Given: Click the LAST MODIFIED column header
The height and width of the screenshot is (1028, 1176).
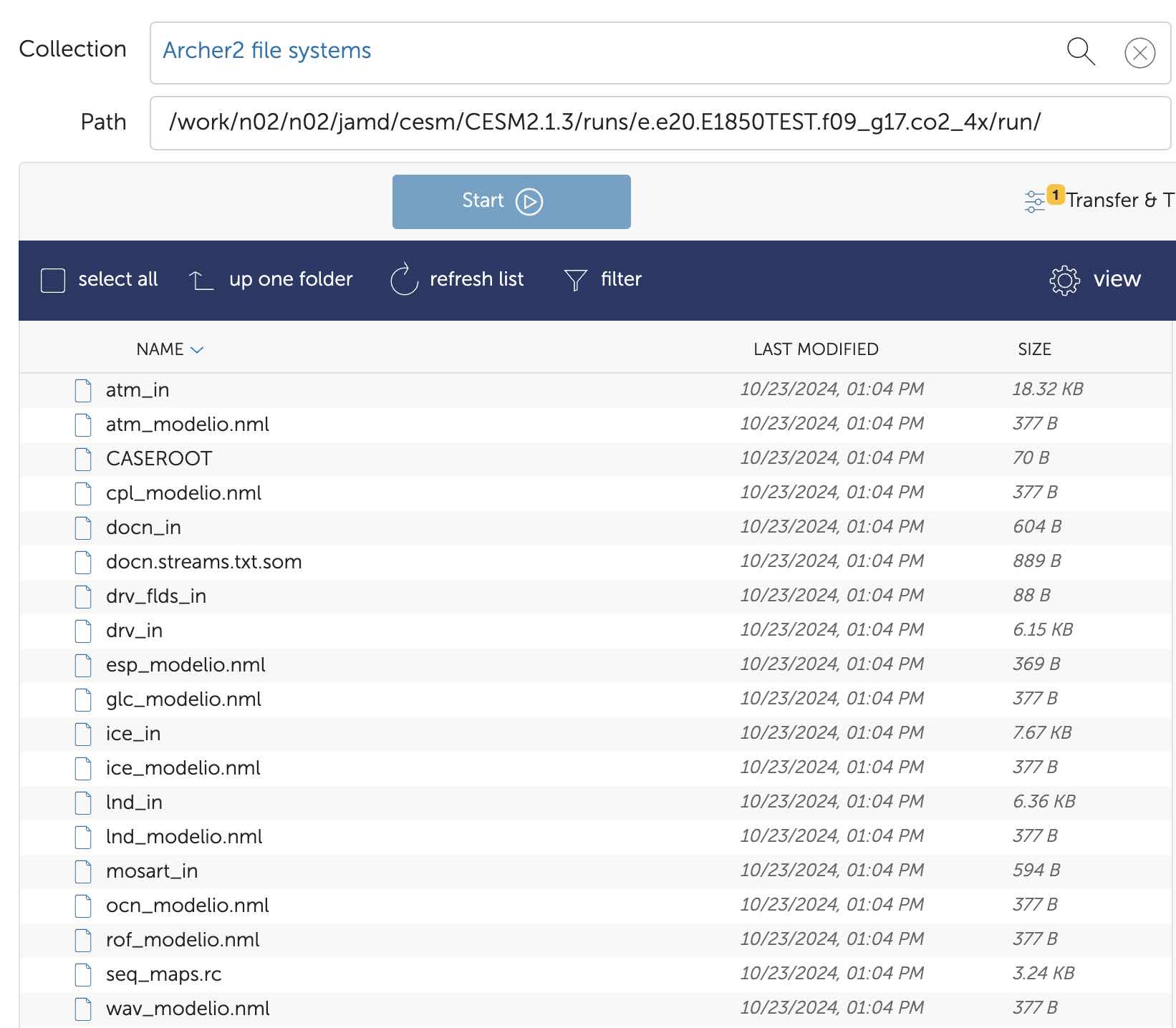Looking at the screenshot, I should [x=815, y=349].
